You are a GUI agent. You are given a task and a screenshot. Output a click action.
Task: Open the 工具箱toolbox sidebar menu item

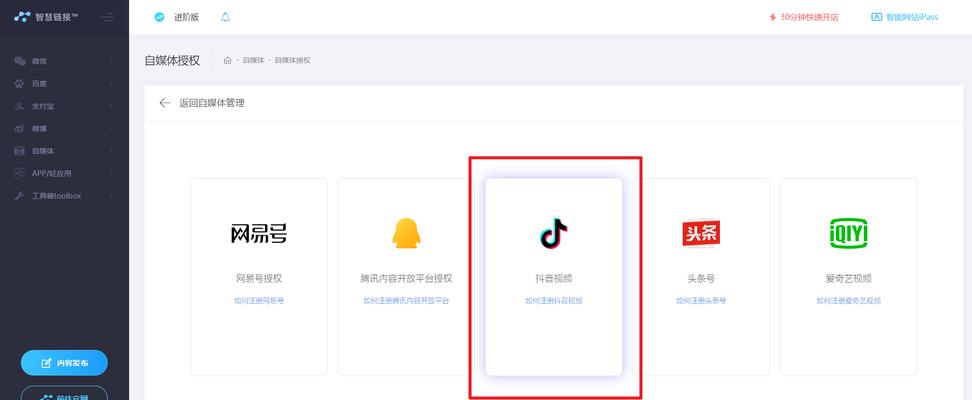[x=64, y=195]
